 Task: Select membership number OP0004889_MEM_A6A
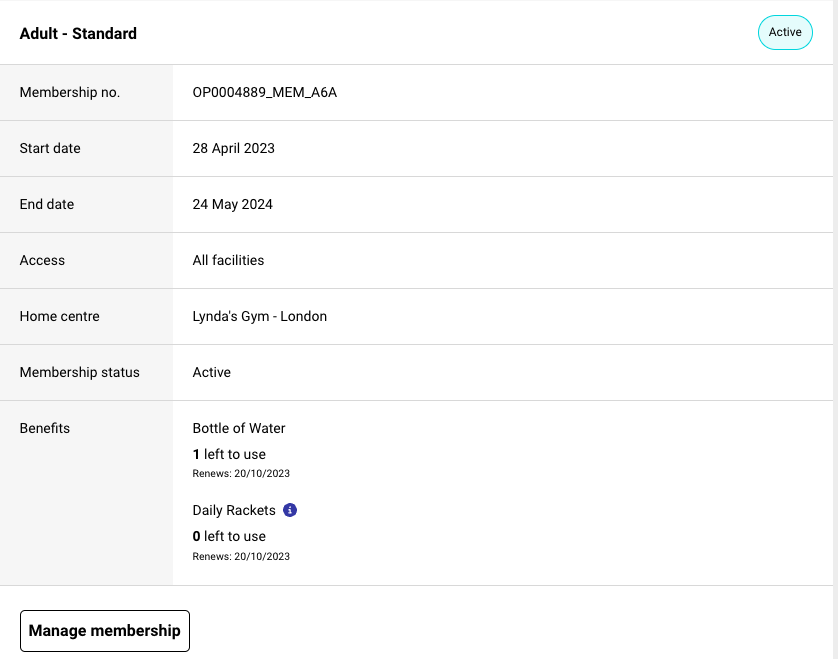pos(265,92)
